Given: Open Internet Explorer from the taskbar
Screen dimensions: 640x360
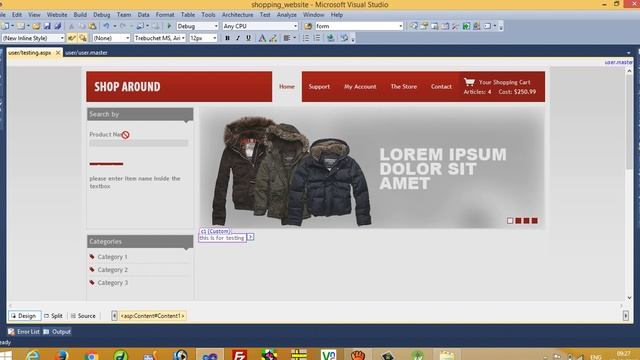Looking at the screenshot, I should pos(33,356).
